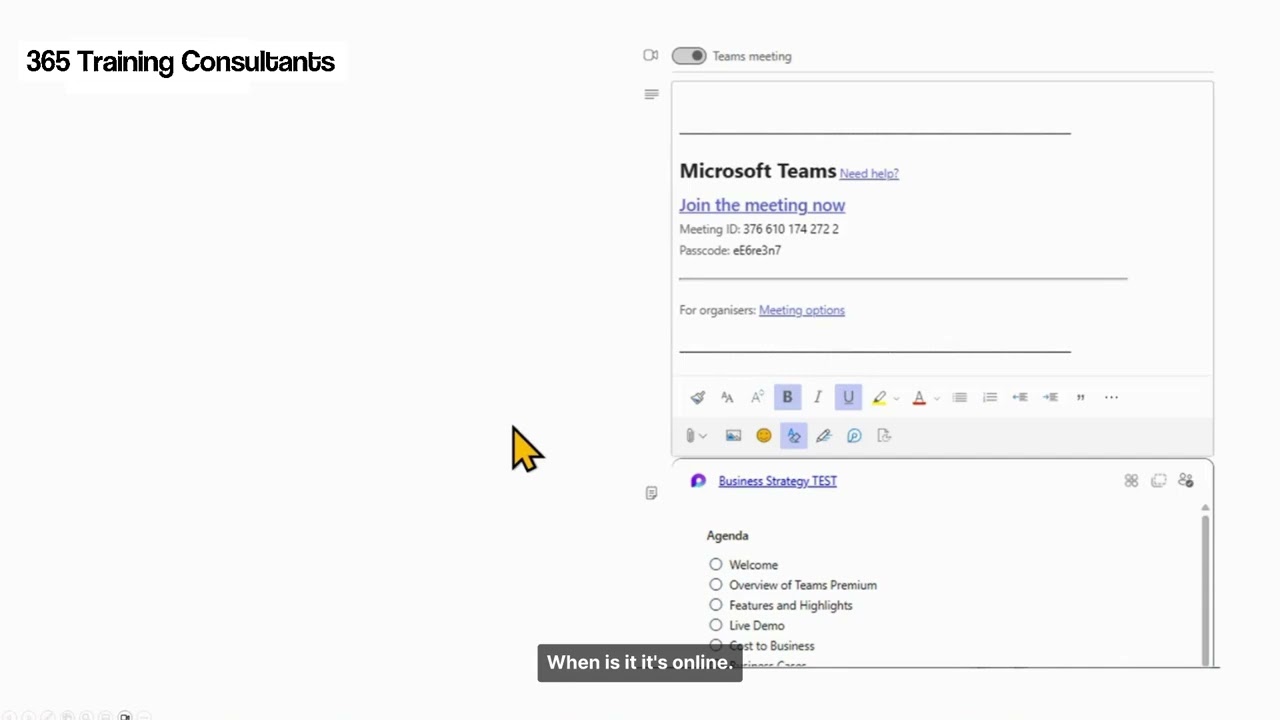Check off Overview of Teams Premium item
Viewport: 1280px width, 720px height.
tap(716, 584)
